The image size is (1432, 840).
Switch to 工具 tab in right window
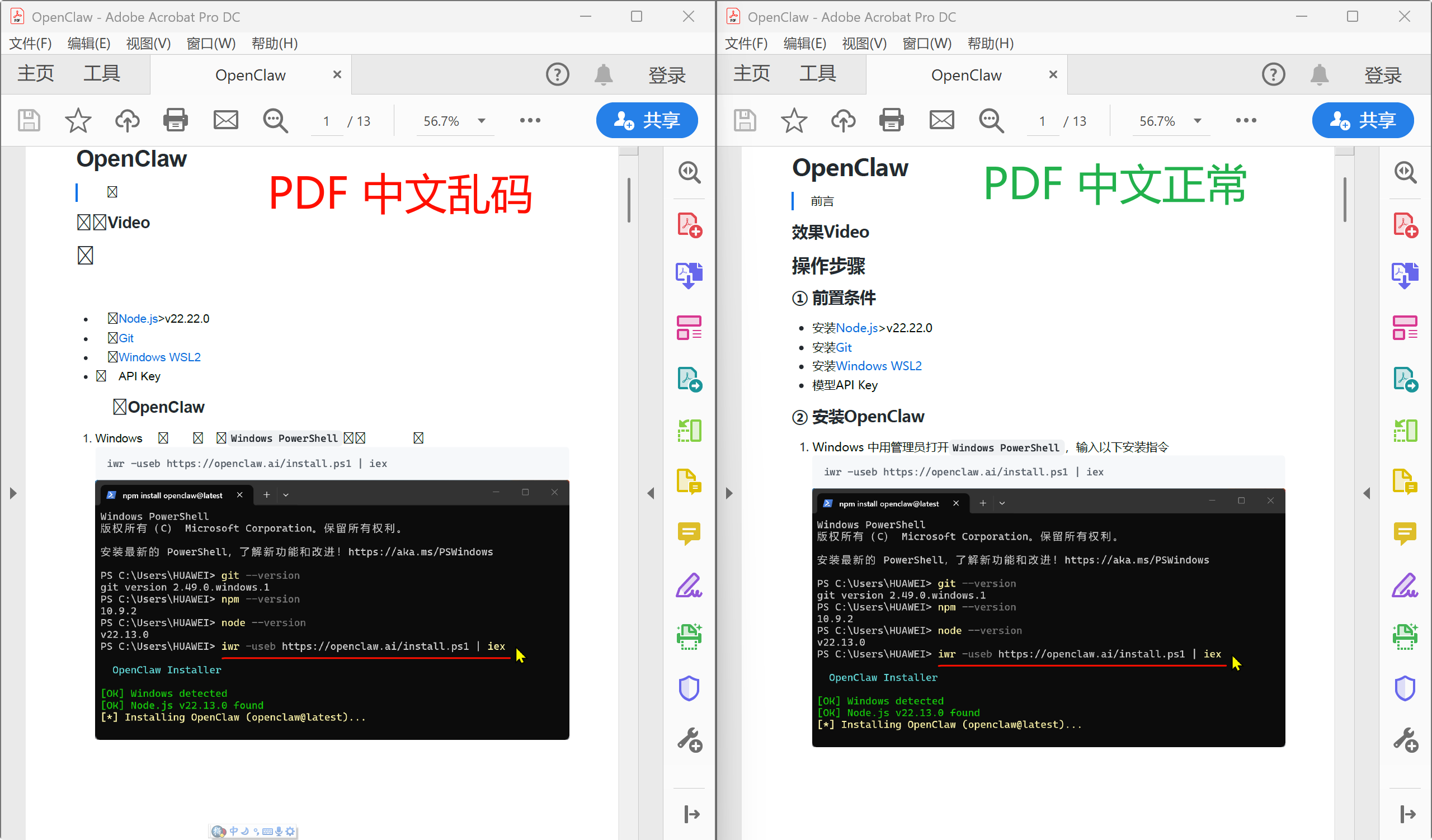(x=818, y=74)
